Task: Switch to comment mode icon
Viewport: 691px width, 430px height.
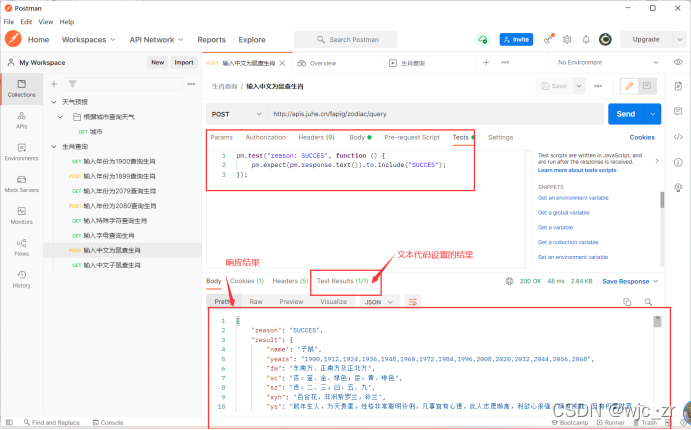Action: click(x=647, y=86)
